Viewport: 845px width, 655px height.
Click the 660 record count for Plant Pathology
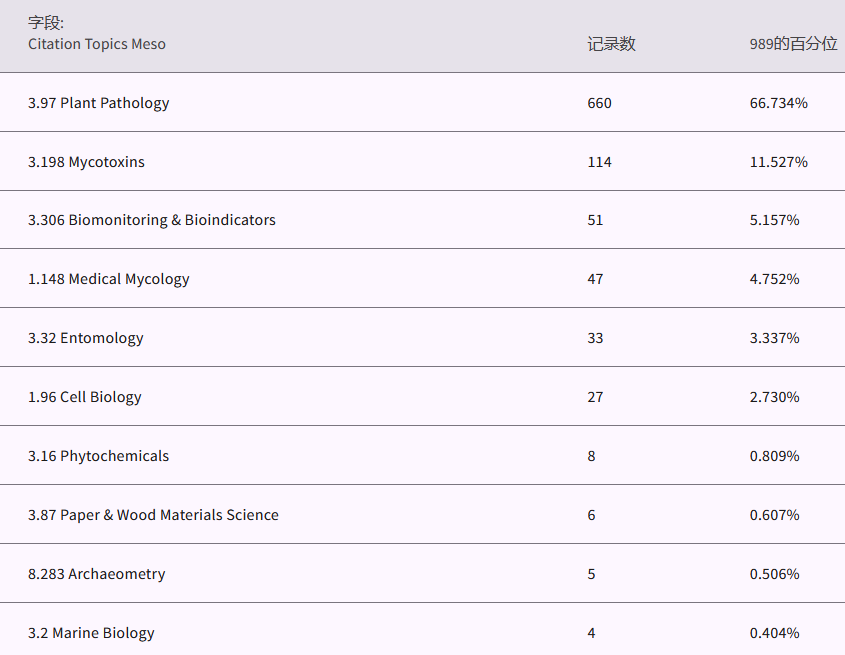pos(599,103)
